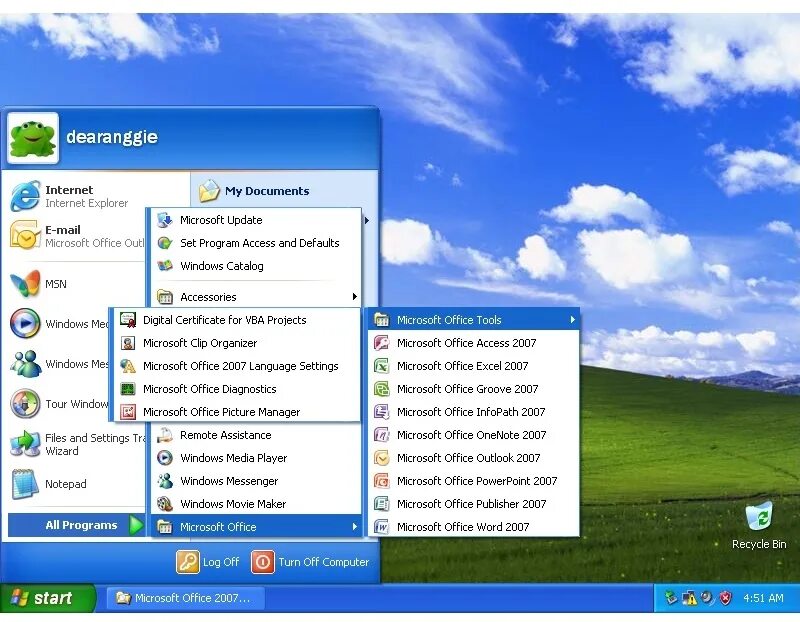Choose Microsoft Office Word 2007 entry
This screenshot has height=622, width=800.
(473, 527)
